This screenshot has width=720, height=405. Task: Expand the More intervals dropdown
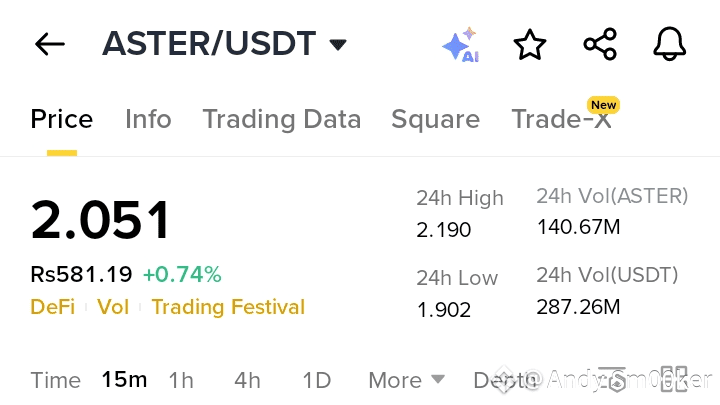pyautogui.click(x=406, y=380)
